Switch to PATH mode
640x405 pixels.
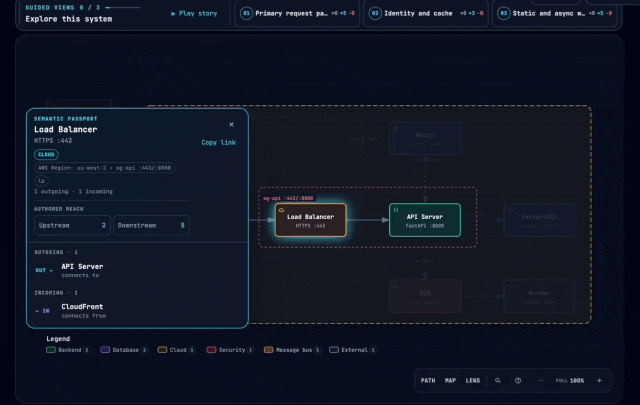coord(428,381)
